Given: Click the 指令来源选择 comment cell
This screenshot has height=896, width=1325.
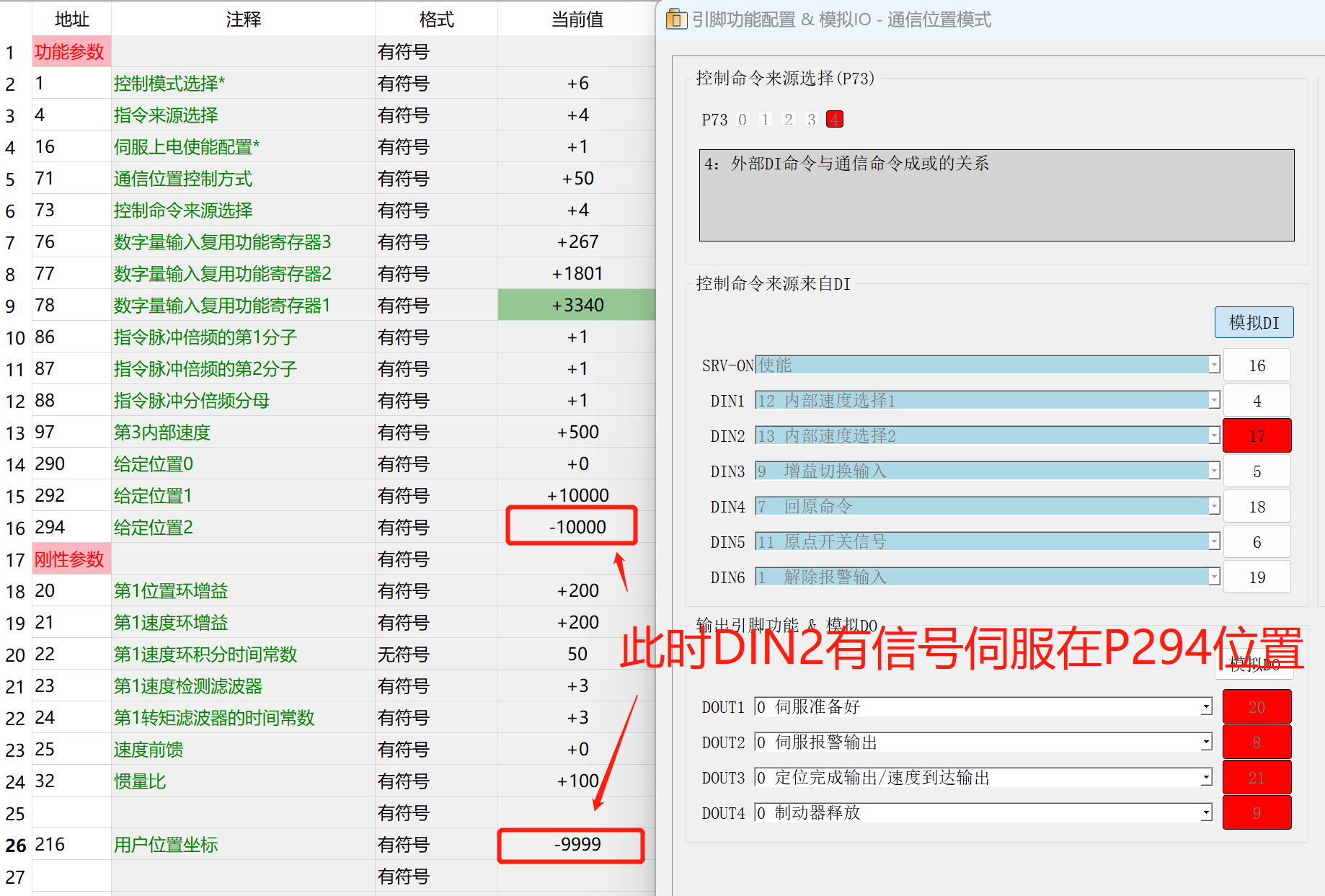Looking at the screenshot, I should [x=243, y=115].
